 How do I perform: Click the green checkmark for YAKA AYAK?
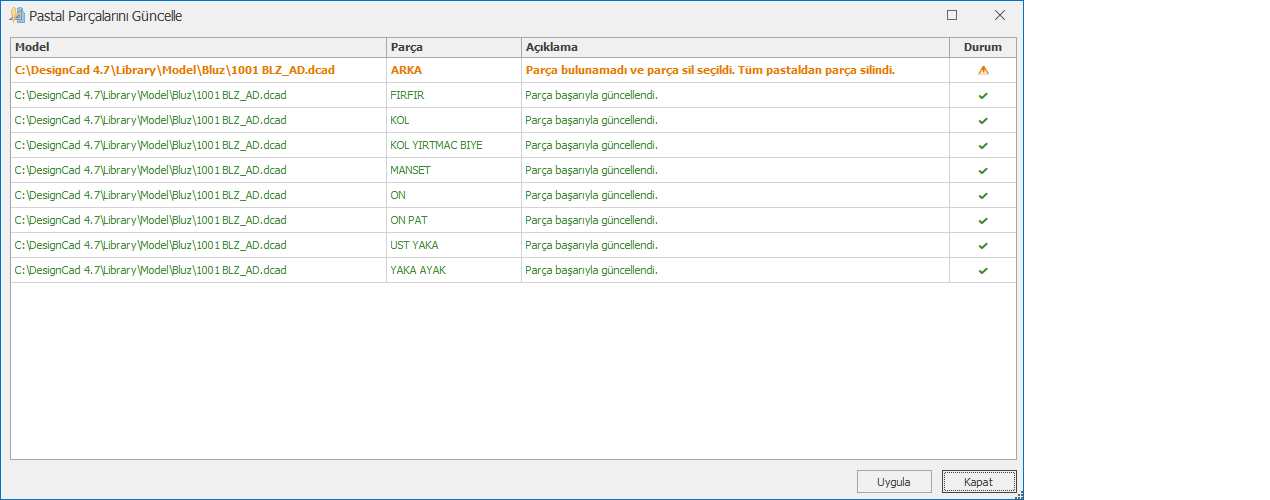click(x=983, y=271)
